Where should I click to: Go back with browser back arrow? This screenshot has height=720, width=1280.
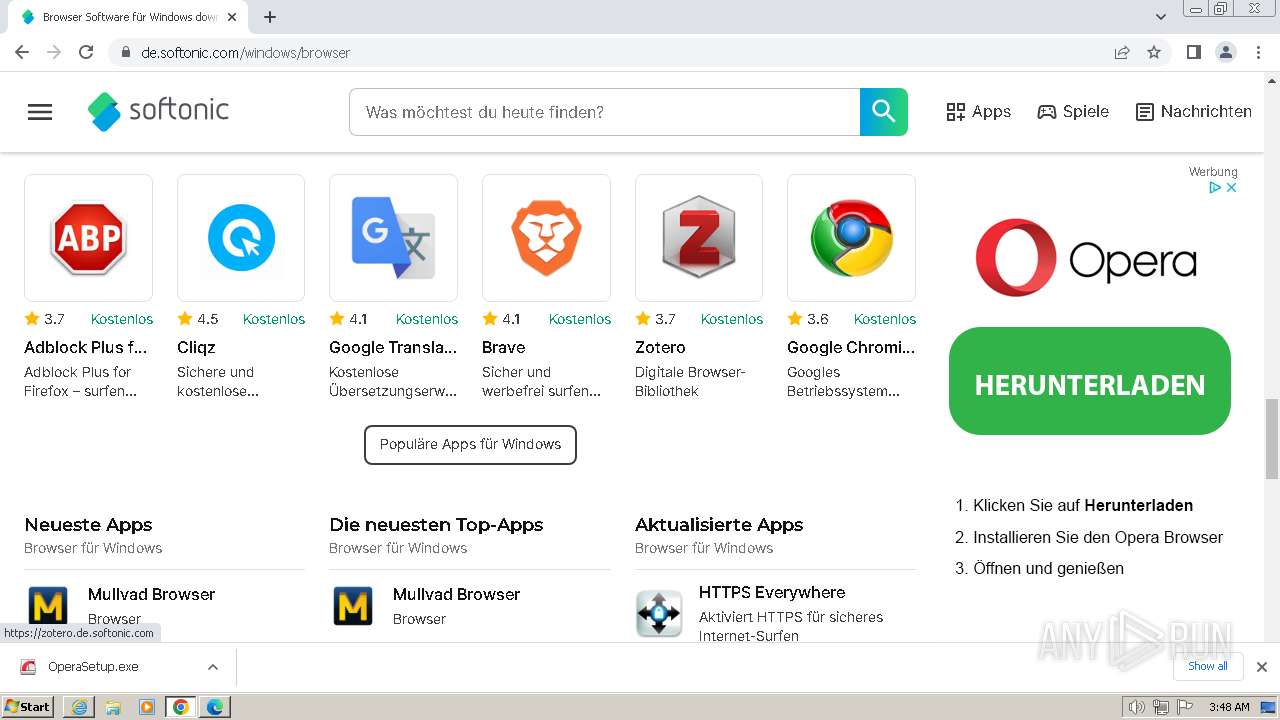click(x=22, y=52)
